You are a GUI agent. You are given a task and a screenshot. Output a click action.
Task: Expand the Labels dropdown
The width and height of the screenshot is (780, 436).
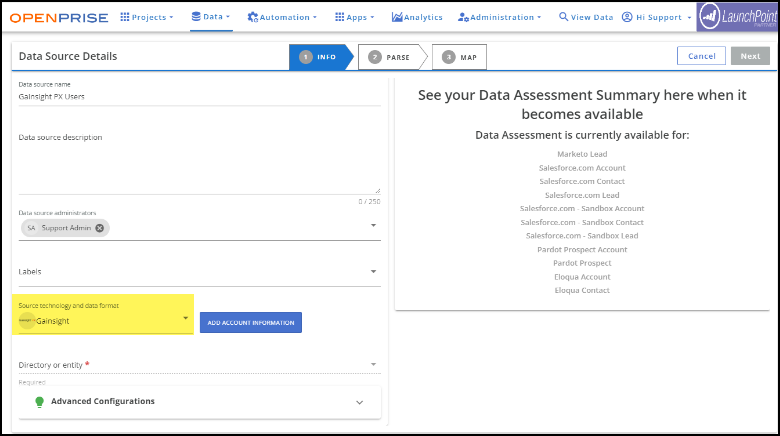click(x=373, y=272)
